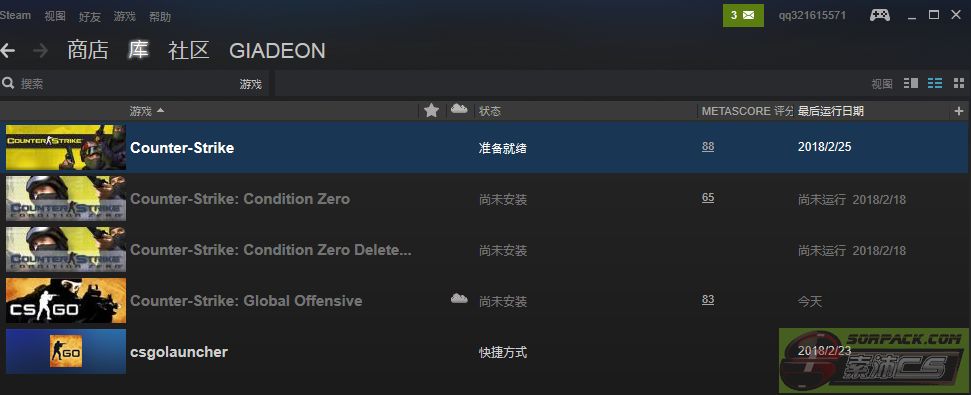Viewport: 971px width, 395px height.
Task: Open the Big Picture controller icon
Action: tap(879, 15)
